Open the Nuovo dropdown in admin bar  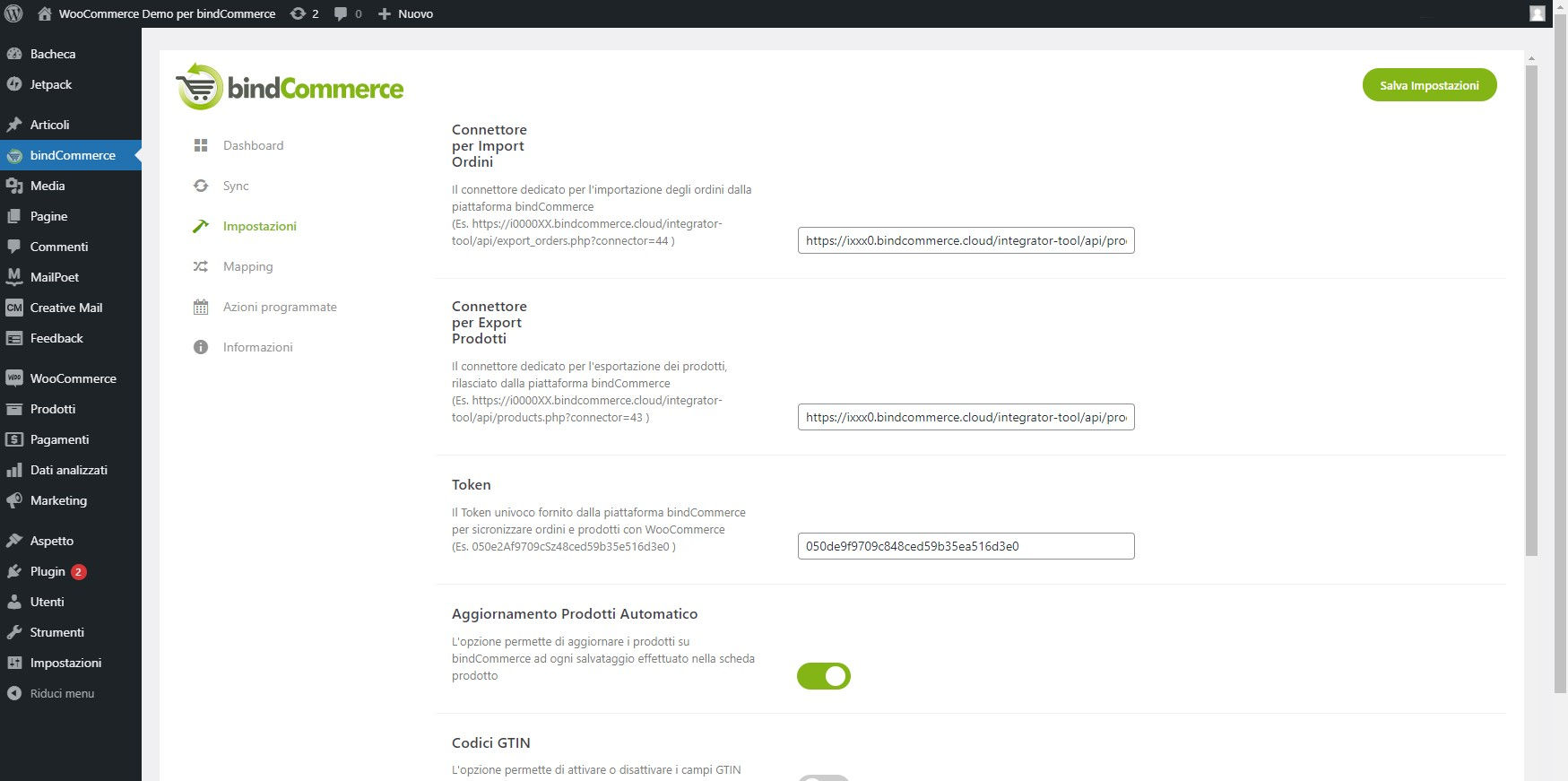point(405,13)
